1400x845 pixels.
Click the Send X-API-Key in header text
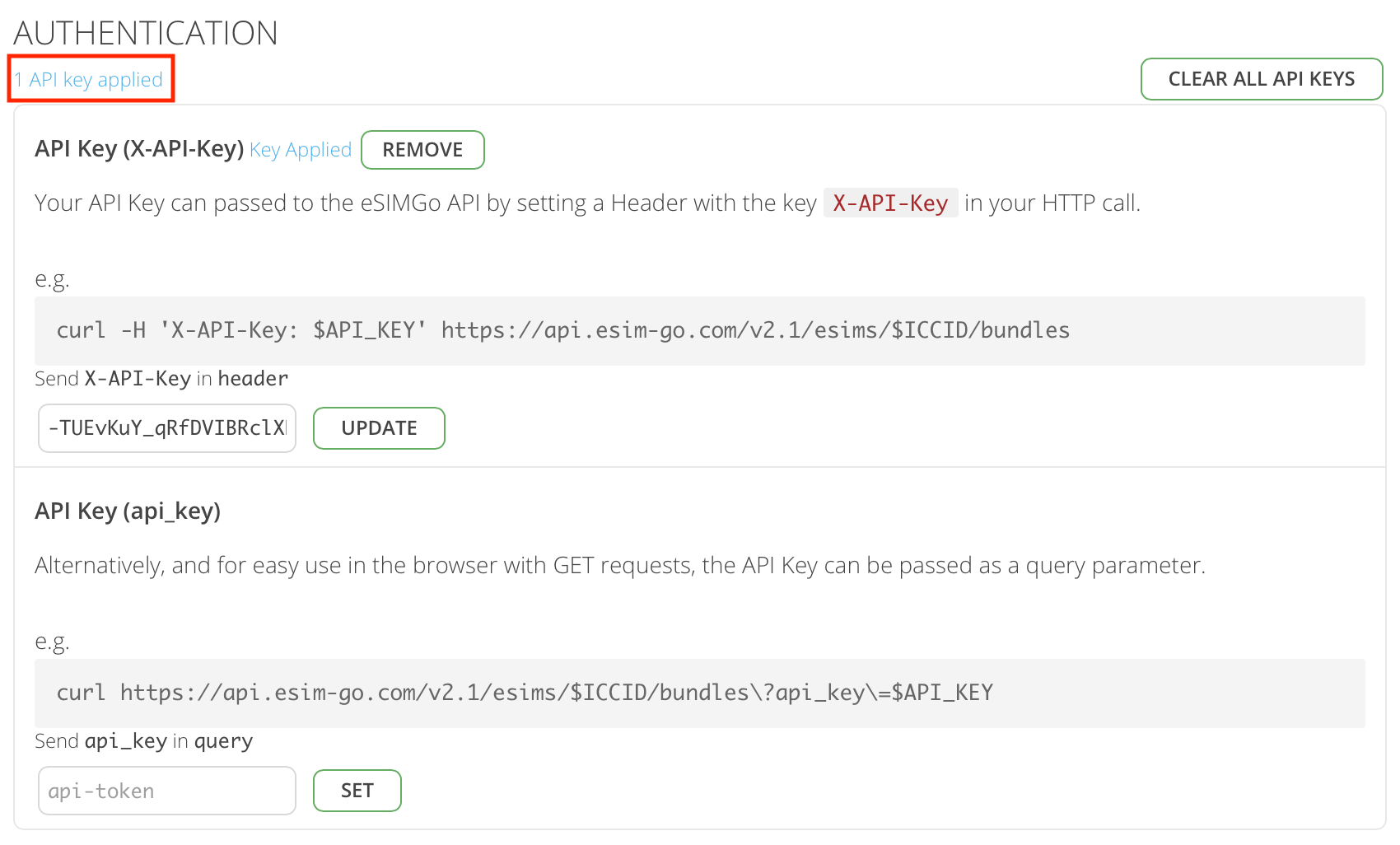pos(161,378)
